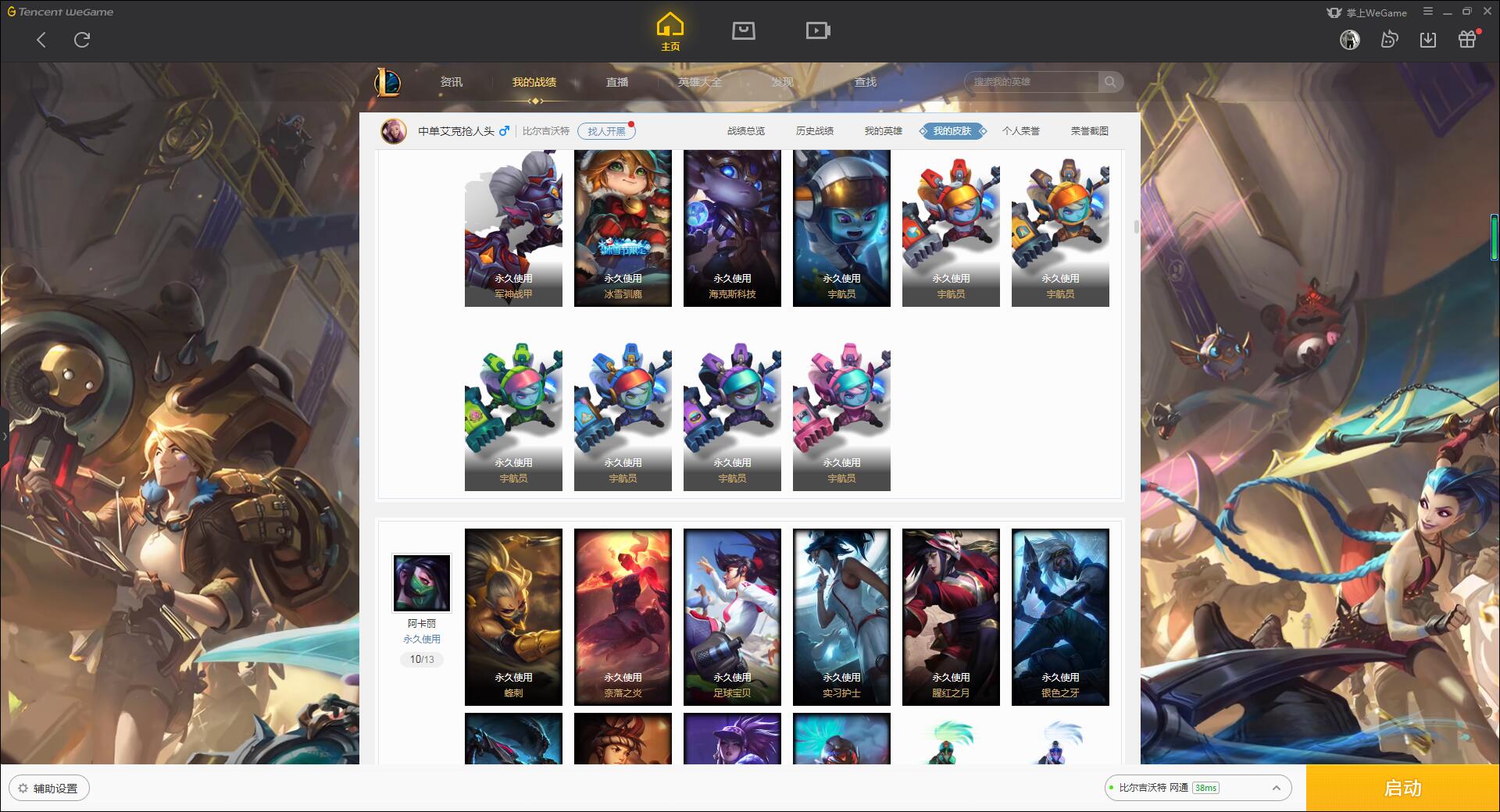Open the 掌上WeGame mobile icon

pos(1366,12)
